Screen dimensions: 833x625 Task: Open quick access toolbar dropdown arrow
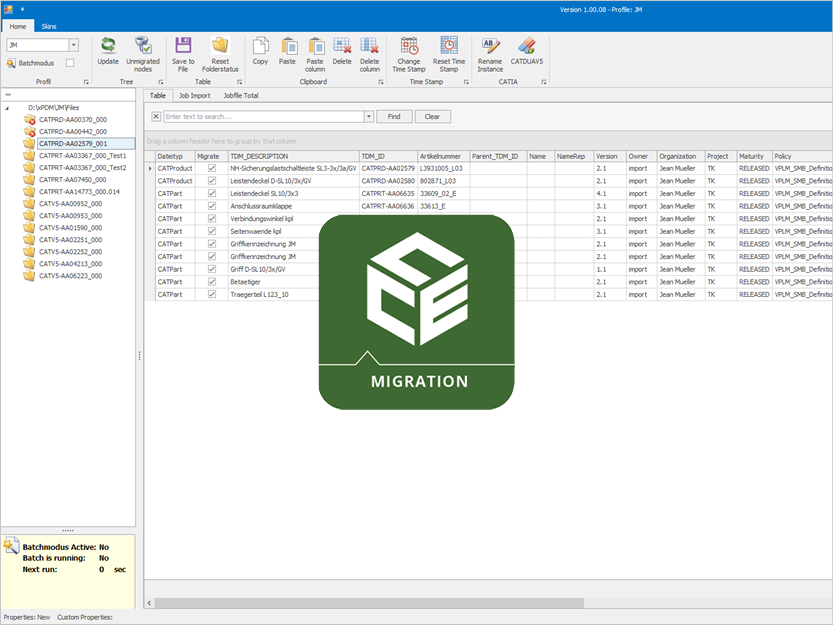(22, 10)
